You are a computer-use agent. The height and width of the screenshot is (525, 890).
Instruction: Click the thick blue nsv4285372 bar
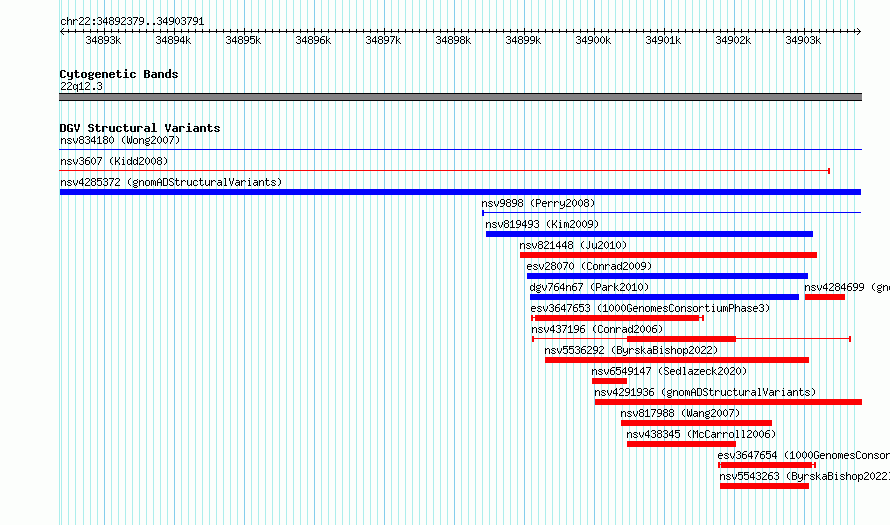tap(460, 192)
